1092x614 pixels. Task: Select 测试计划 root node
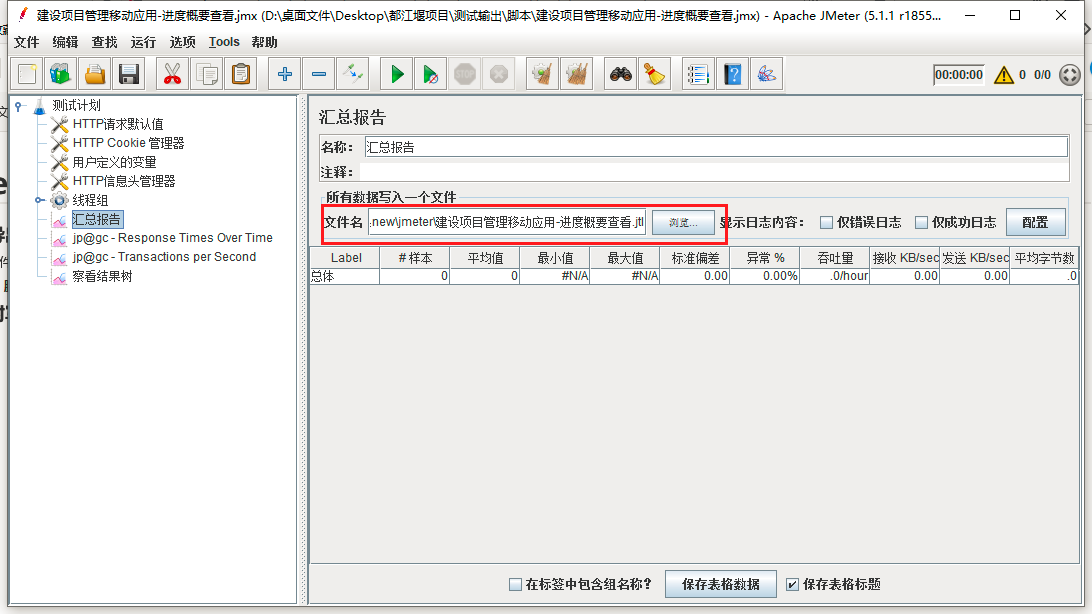coord(77,106)
